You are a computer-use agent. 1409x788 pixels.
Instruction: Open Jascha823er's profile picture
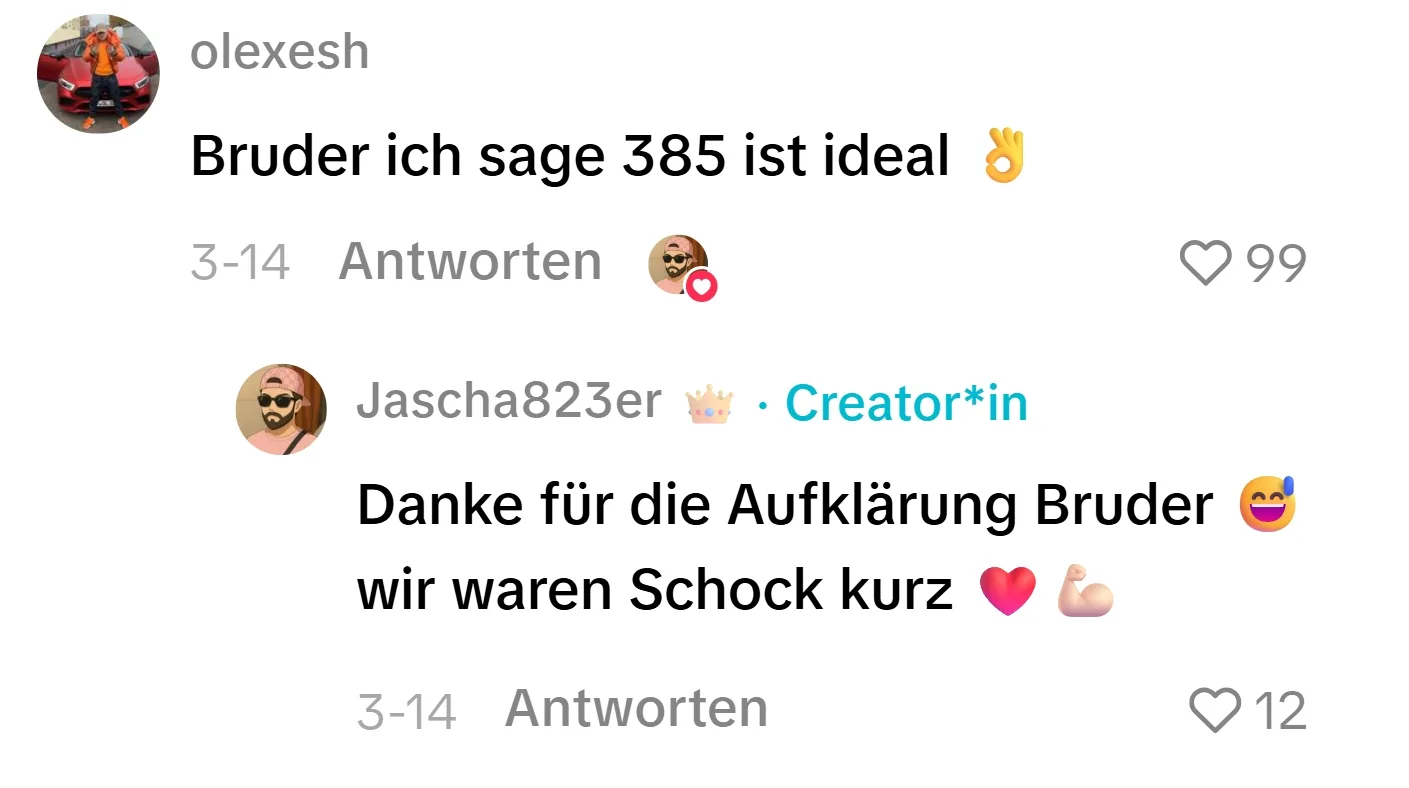click(x=281, y=410)
